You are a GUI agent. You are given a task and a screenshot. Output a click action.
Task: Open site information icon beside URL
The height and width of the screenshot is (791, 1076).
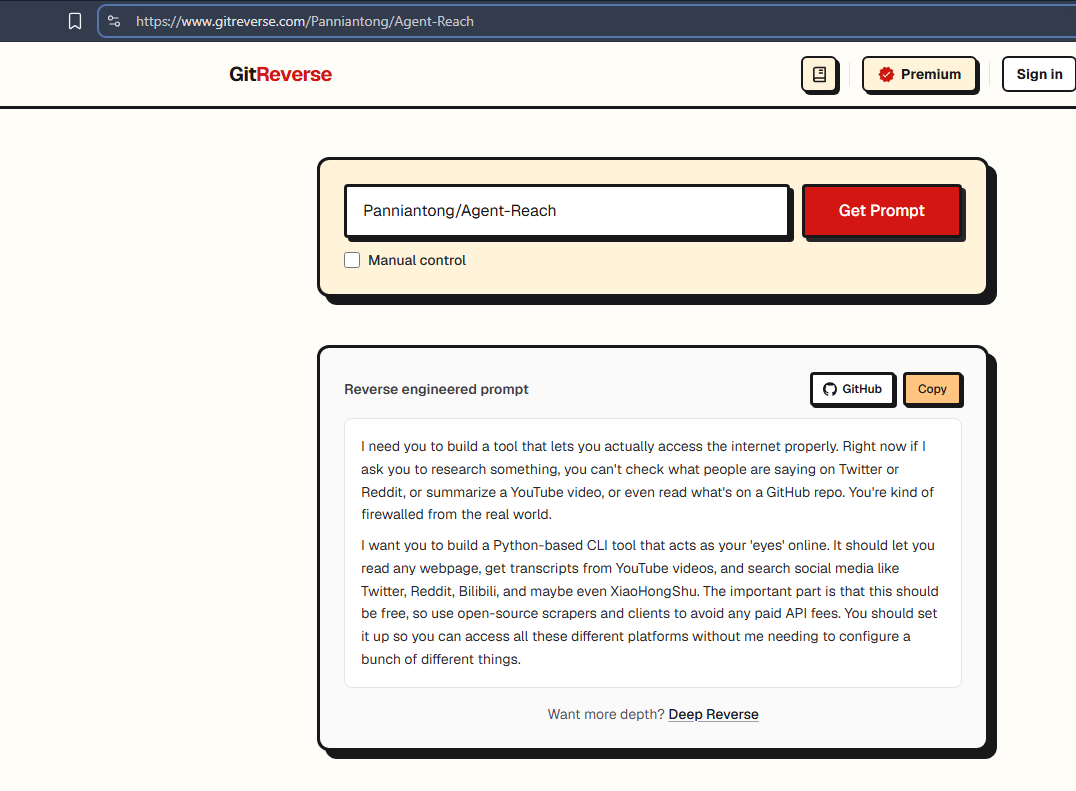[x=115, y=21]
